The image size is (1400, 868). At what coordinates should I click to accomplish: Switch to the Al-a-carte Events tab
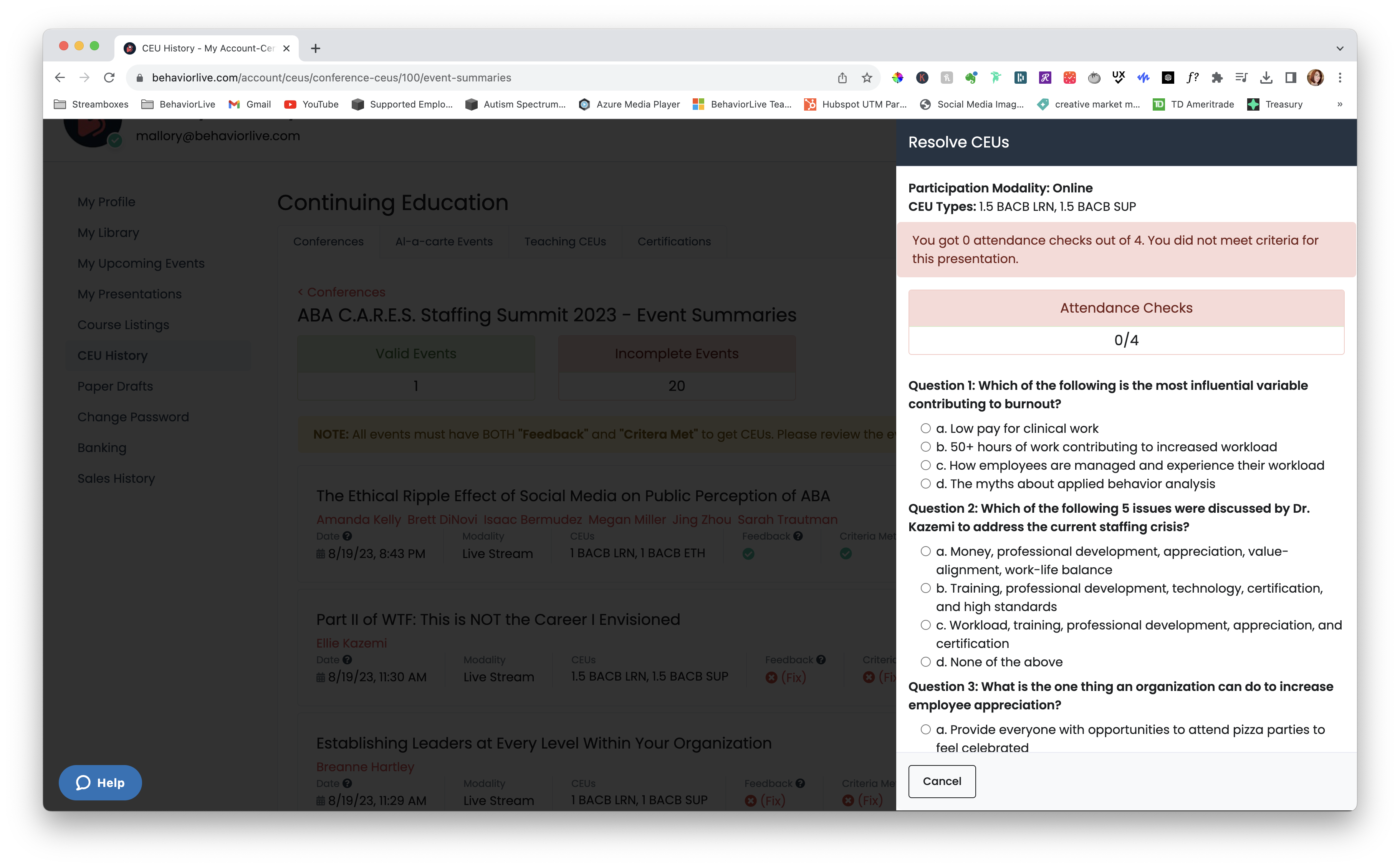click(443, 242)
